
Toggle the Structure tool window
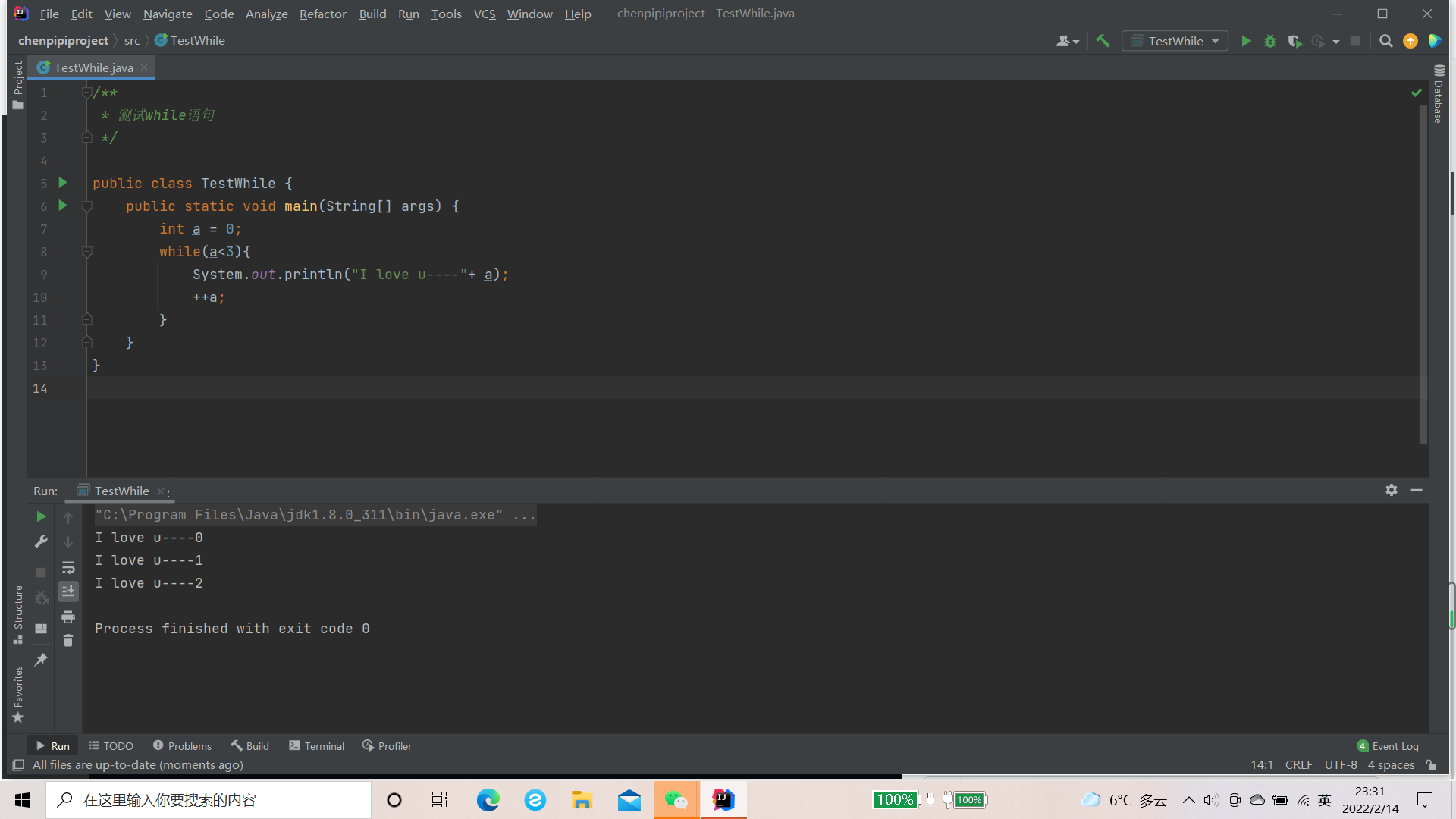click(x=17, y=614)
